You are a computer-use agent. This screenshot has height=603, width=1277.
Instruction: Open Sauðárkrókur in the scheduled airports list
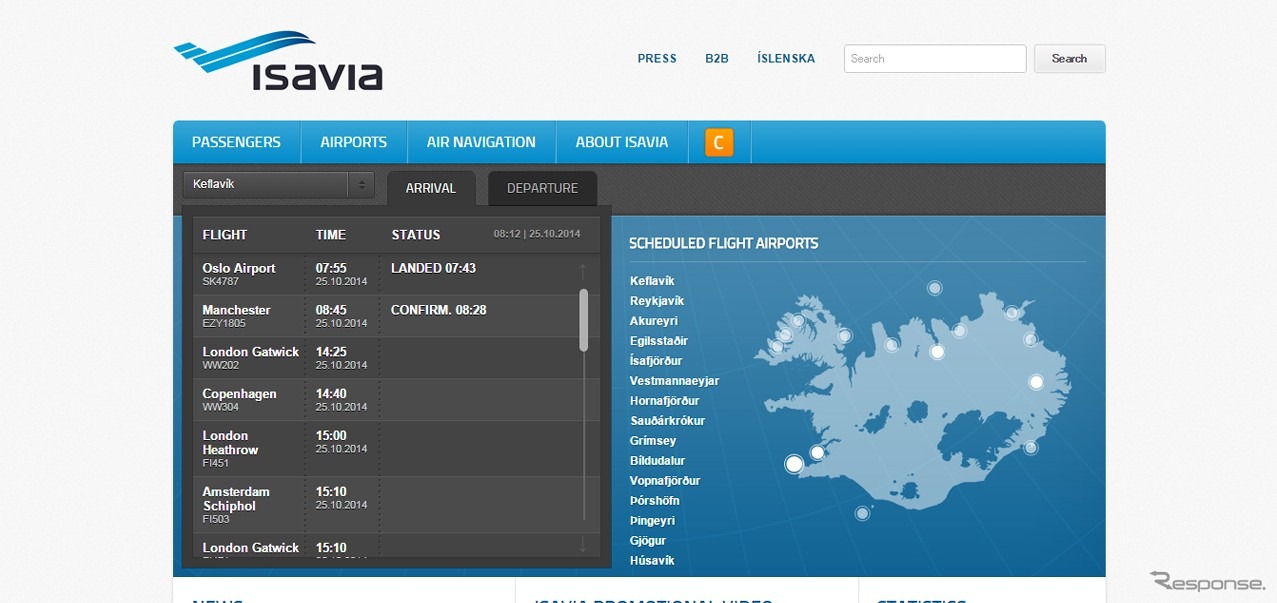(667, 421)
